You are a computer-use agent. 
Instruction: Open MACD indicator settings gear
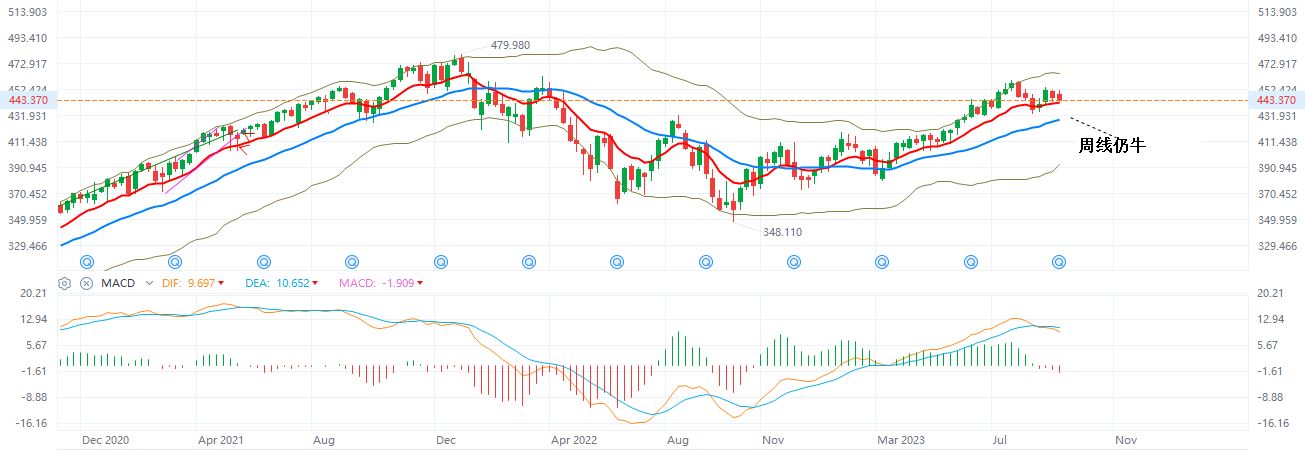[x=66, y=283]
